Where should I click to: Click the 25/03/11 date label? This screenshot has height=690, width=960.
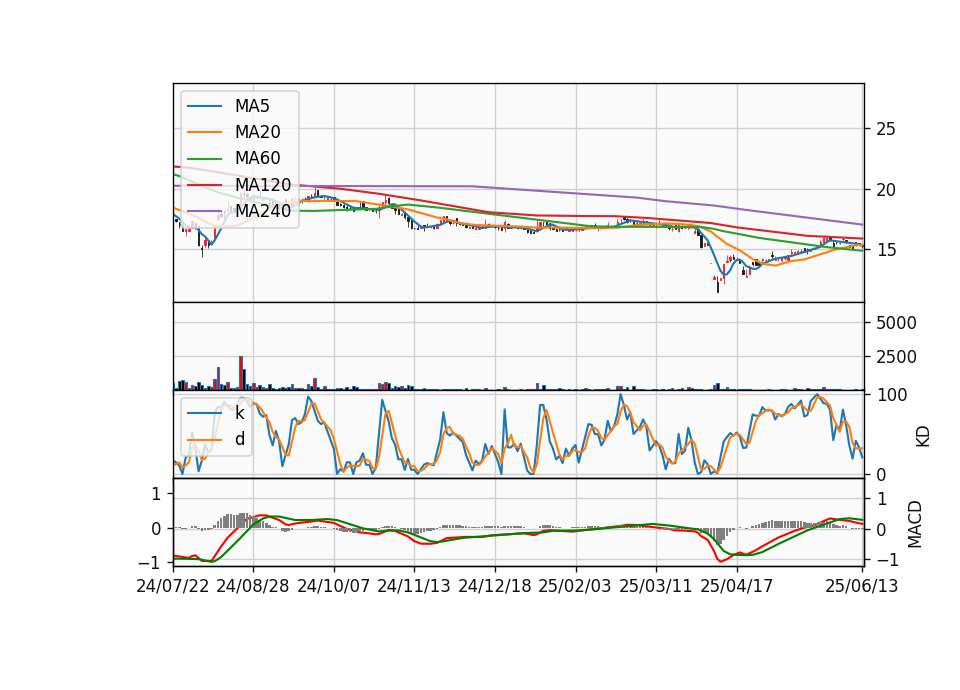(656, 586)
